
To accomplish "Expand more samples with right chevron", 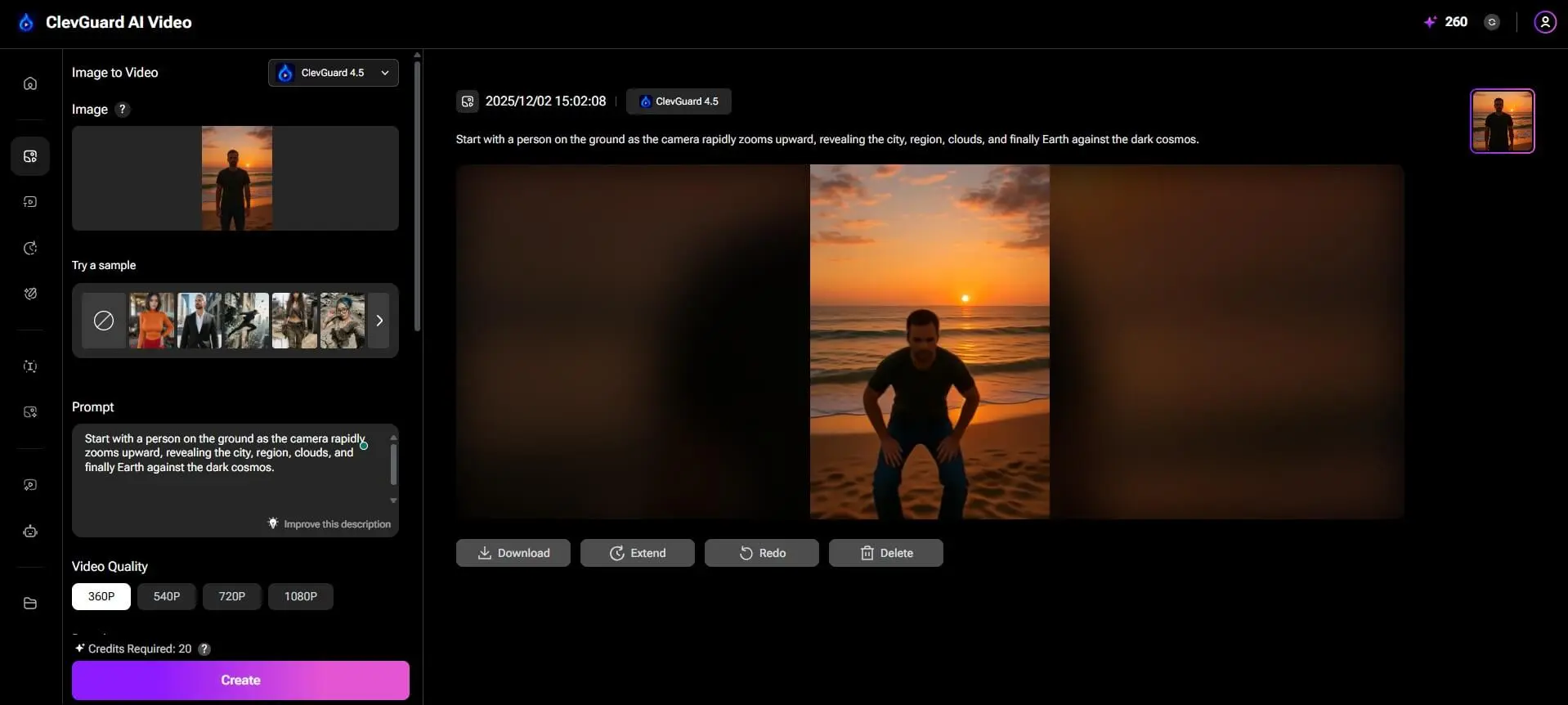I will click(x=379, y=321).
